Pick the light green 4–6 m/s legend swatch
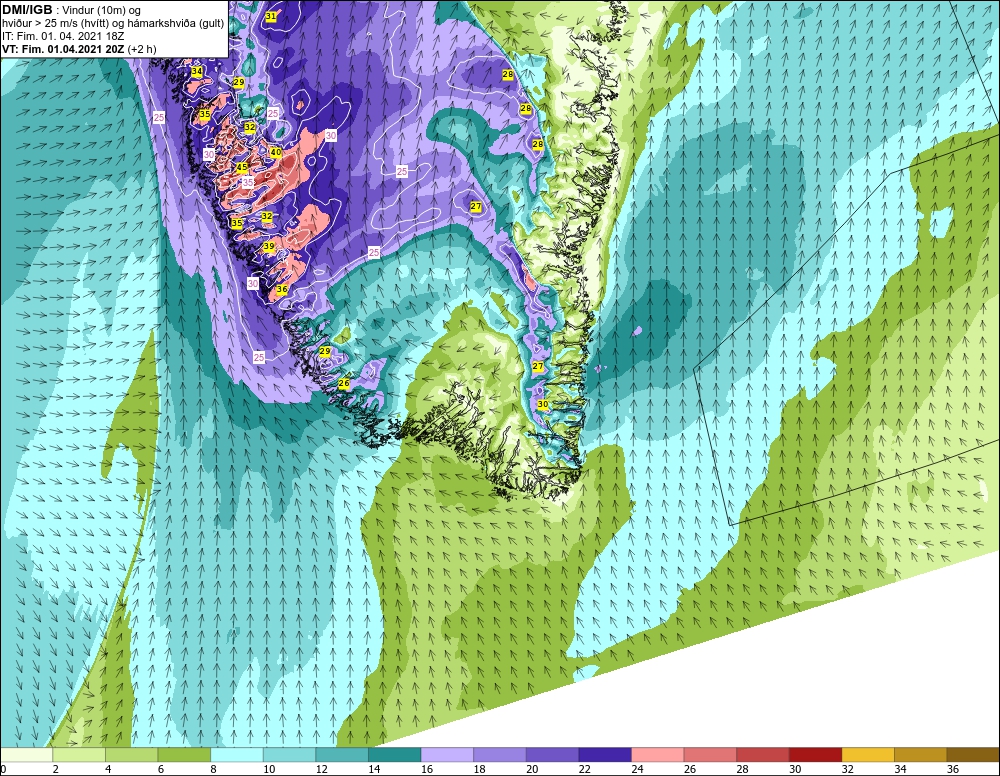The image size is (1000, 776). pos(131,755)
